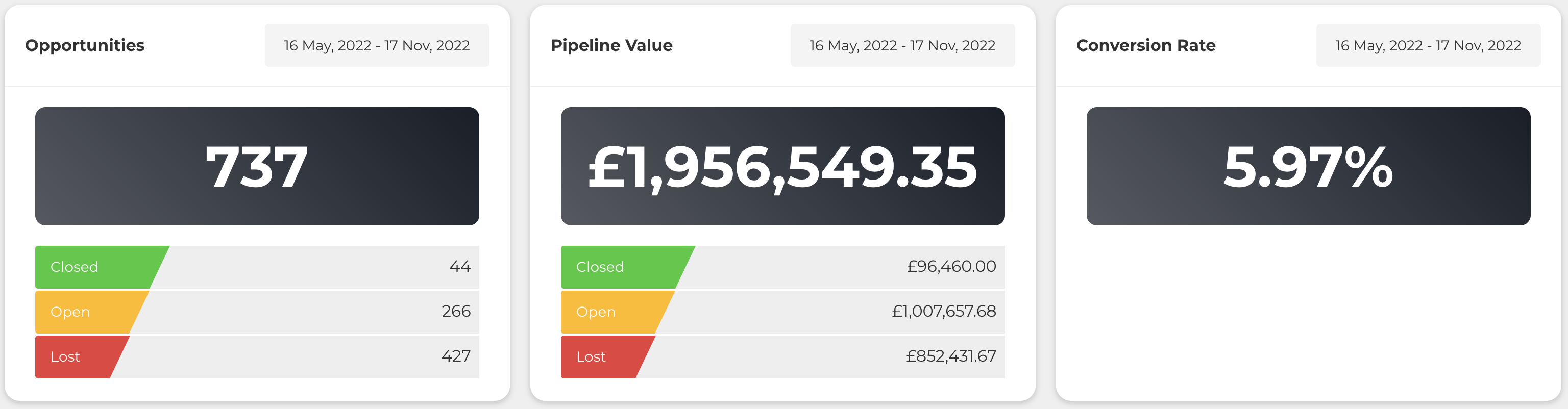1568x409 pixels.
Task: Click the Opportunities card title
Action: point(85,45)
